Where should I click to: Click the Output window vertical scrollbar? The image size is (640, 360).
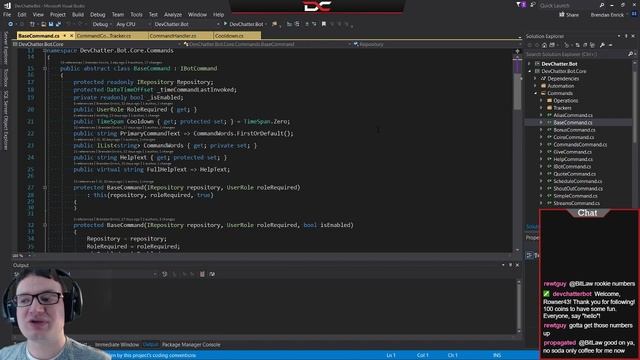519,306
